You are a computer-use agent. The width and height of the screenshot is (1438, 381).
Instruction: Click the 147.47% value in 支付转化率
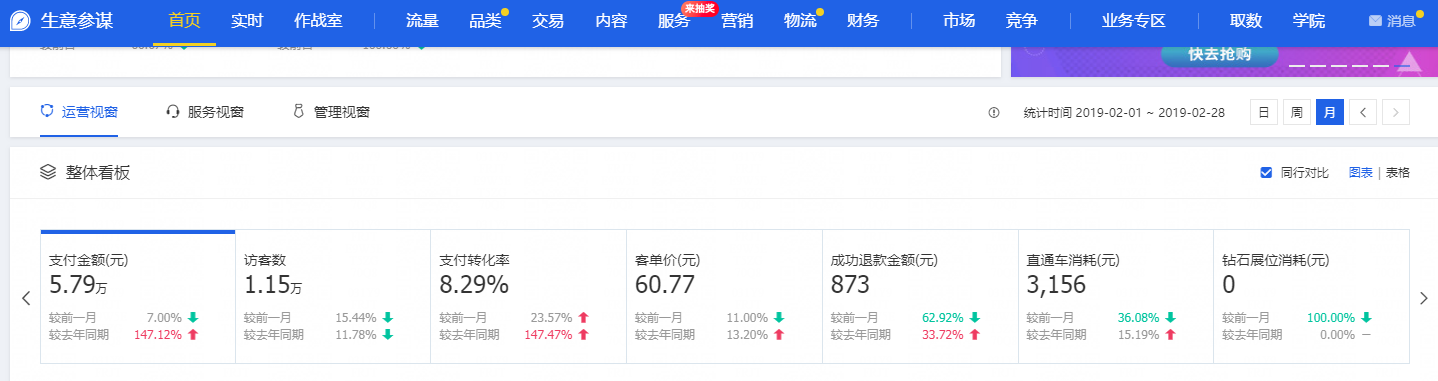[x=549, y=335]
